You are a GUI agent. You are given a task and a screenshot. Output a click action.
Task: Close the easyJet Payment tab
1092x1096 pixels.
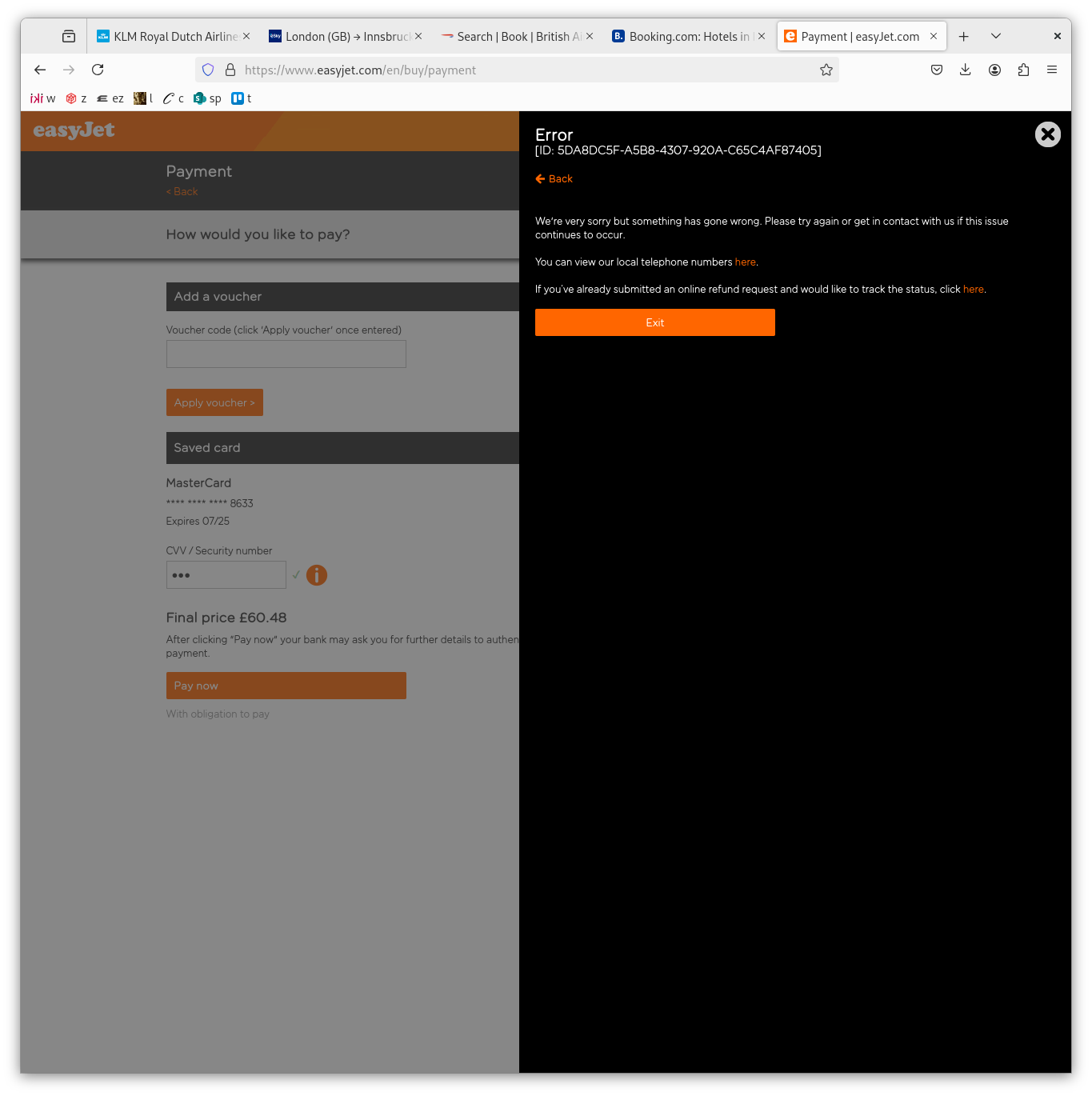(934, 36)
